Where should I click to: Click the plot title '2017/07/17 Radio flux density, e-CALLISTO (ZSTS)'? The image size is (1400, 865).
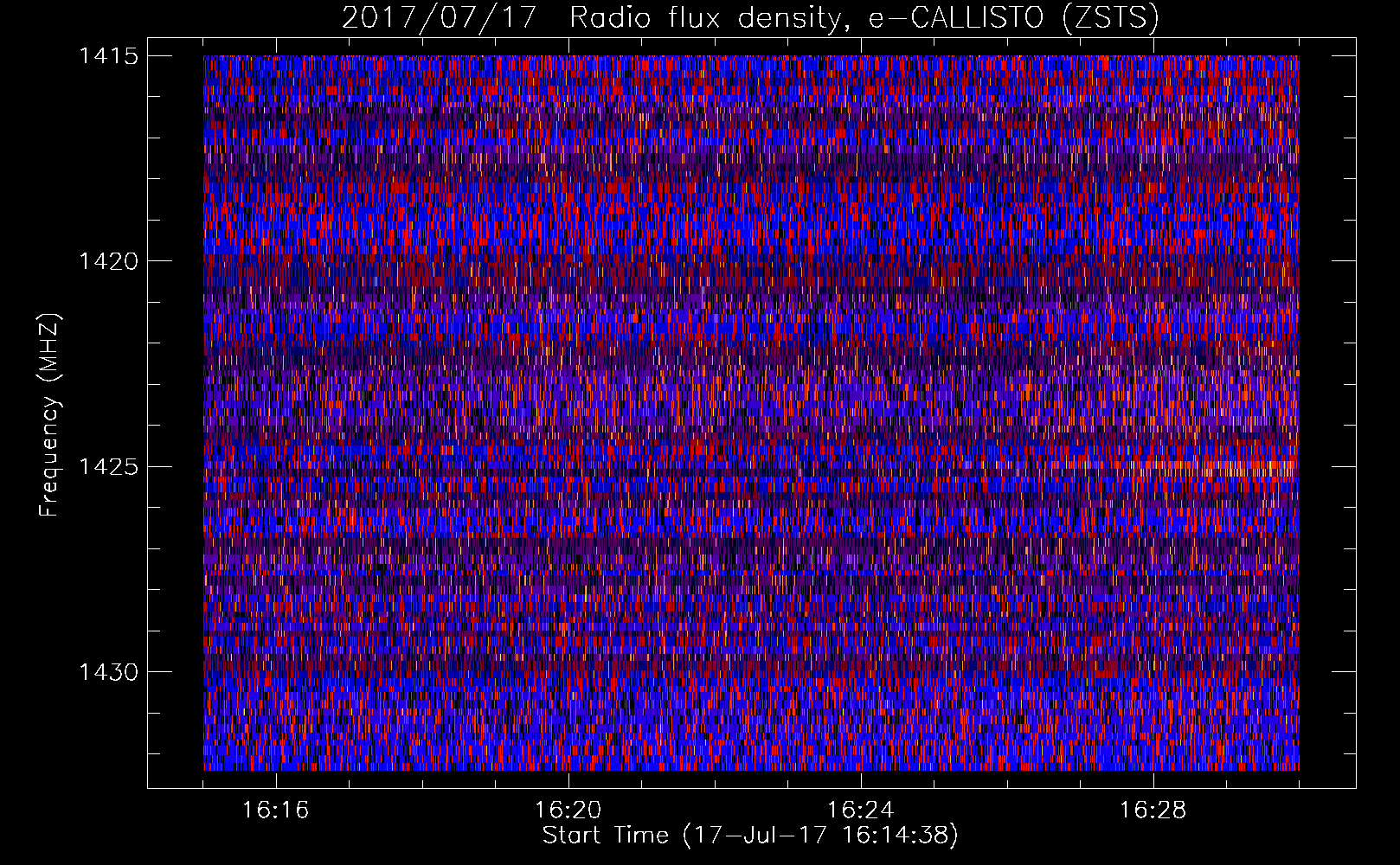(750, 18)
